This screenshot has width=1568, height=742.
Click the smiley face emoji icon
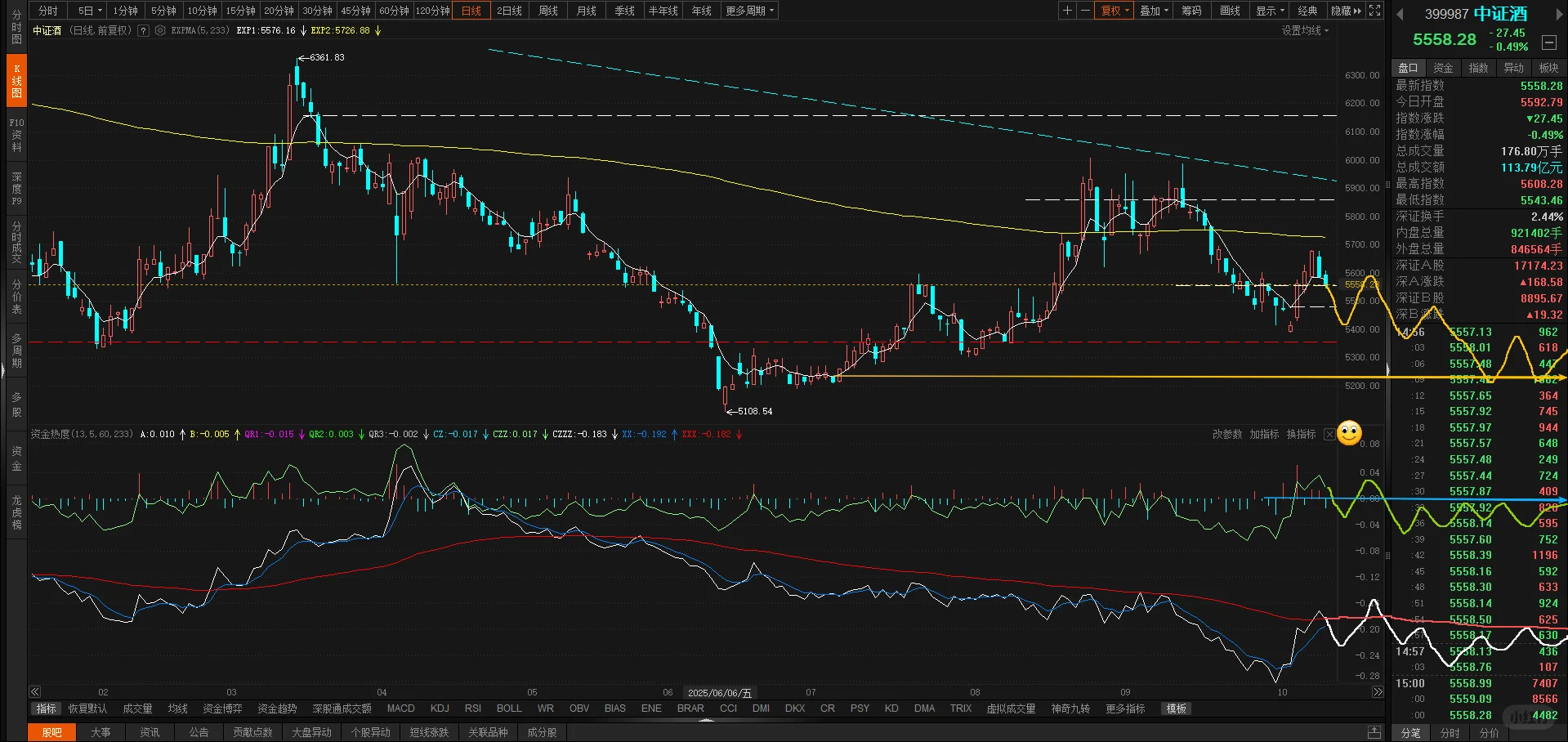pyautogui.click(x=1350, y=433)
